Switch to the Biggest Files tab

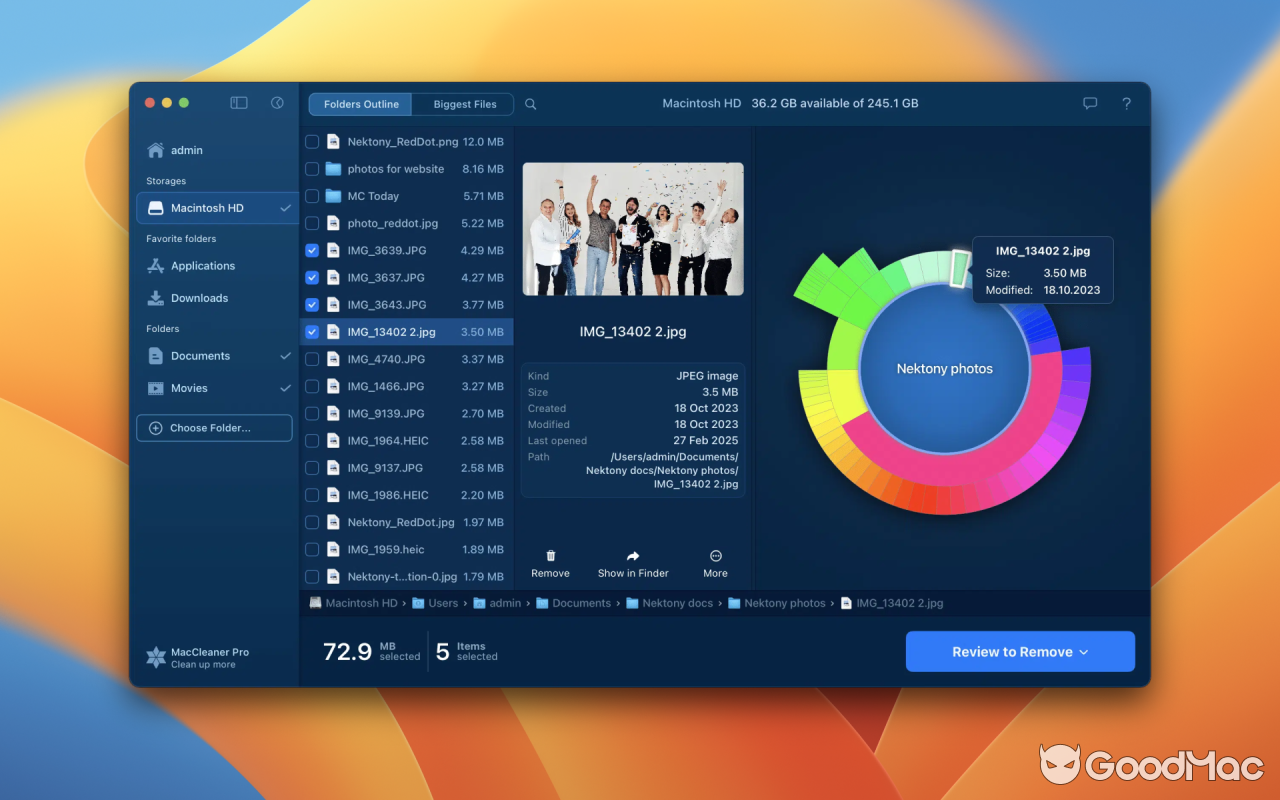pyautogui.click(x=462, y=104)
